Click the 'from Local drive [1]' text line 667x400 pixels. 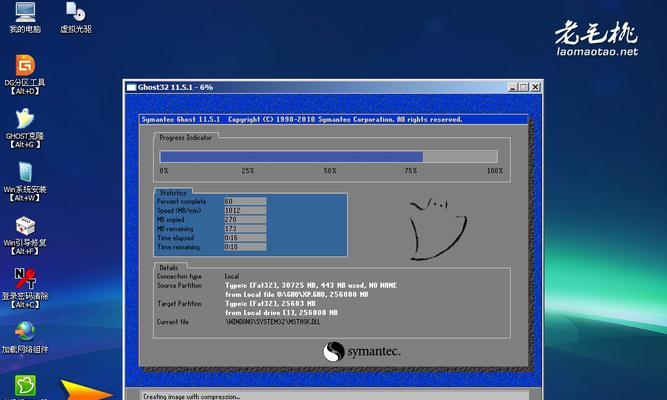point(281,313)
